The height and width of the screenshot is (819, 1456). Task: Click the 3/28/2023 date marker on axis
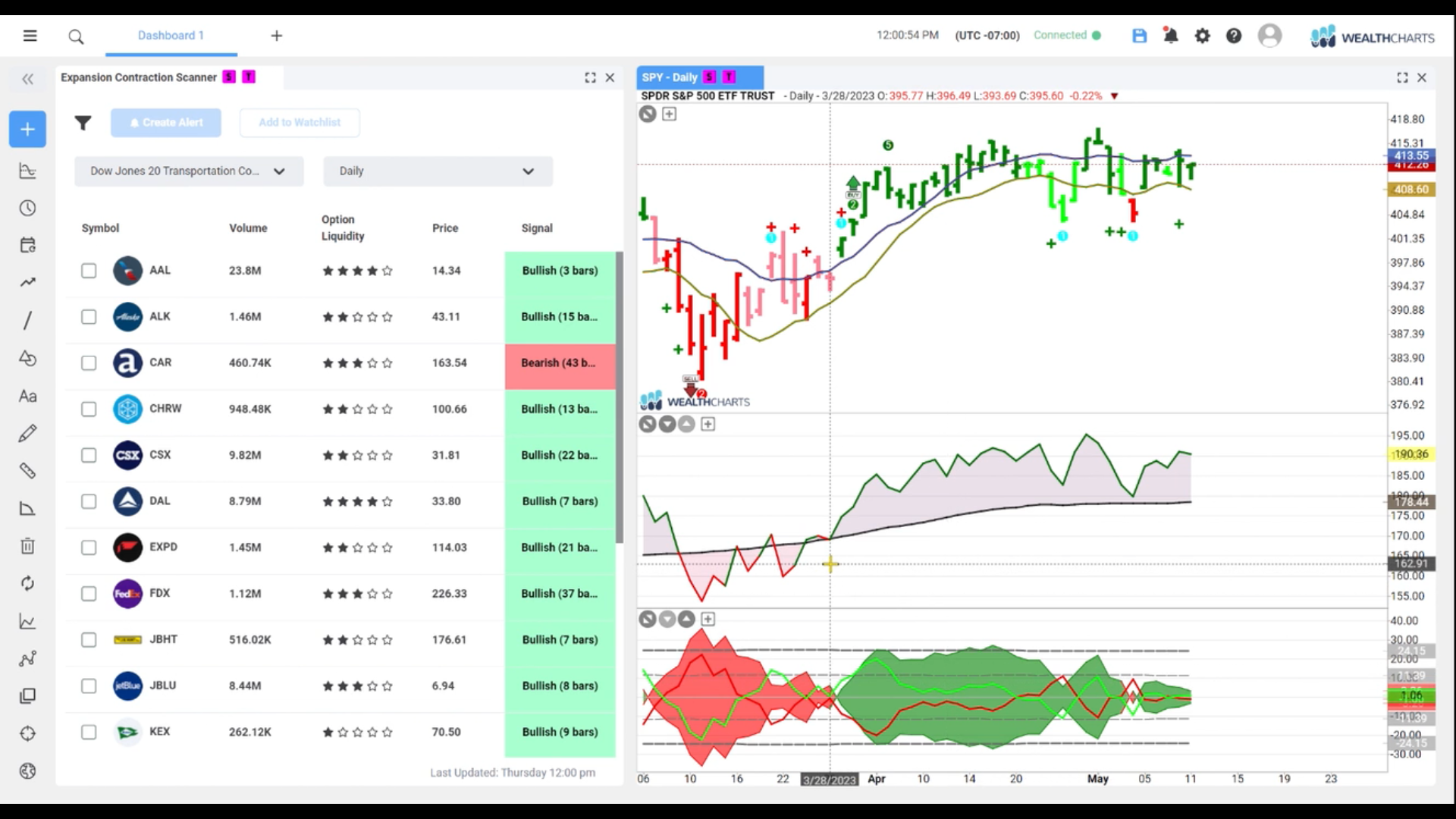829,780
